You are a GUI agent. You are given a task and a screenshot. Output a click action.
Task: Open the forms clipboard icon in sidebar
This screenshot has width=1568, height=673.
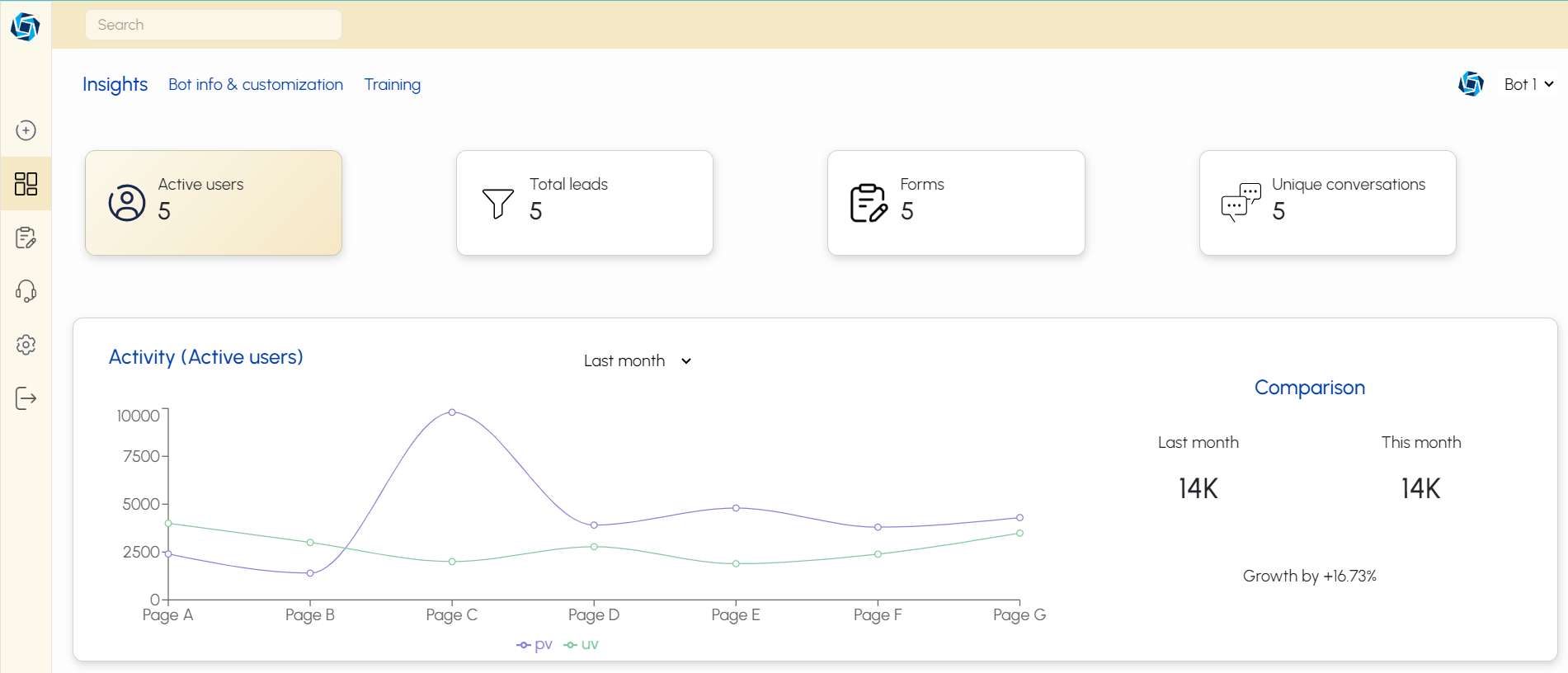26,238
